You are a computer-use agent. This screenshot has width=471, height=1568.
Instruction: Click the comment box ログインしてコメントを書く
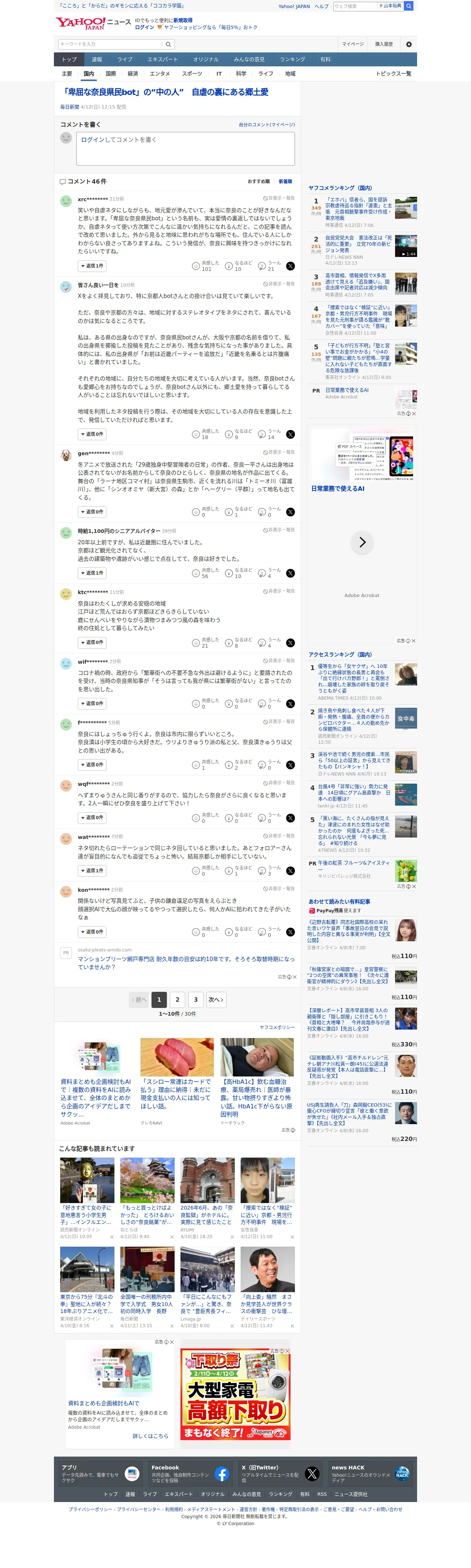pos(185,148)
